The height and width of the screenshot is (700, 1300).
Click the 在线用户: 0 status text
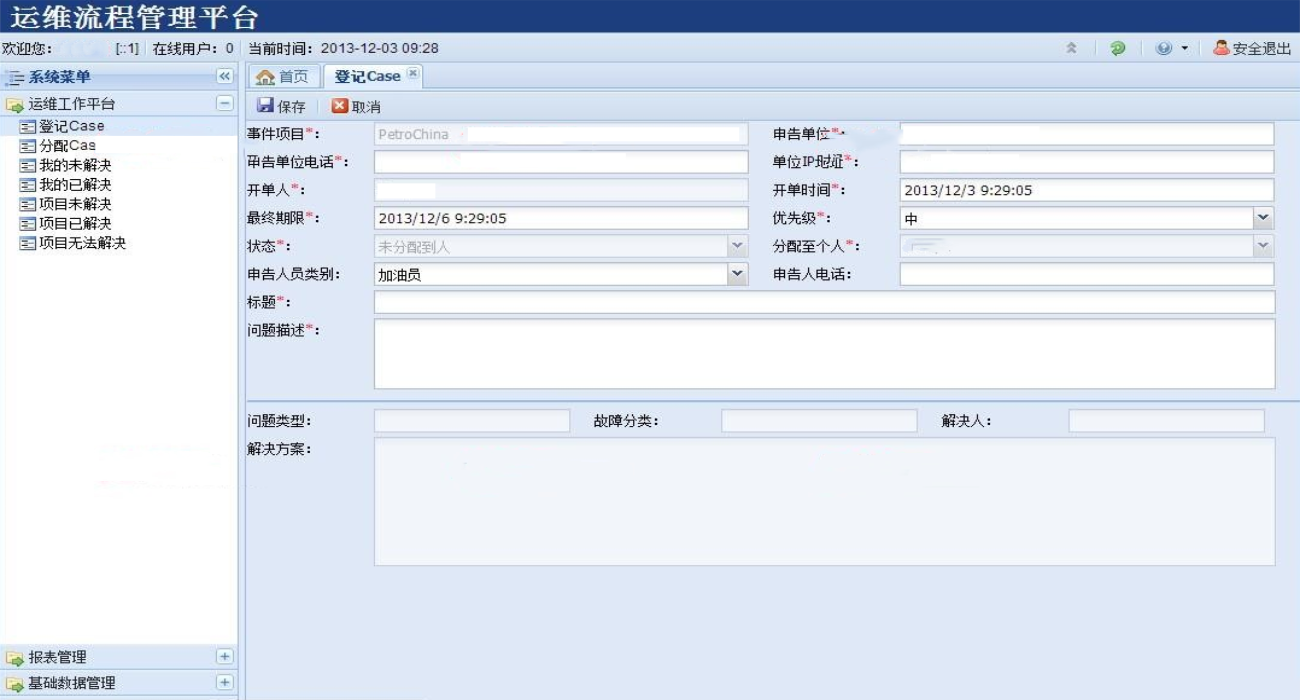193,48
